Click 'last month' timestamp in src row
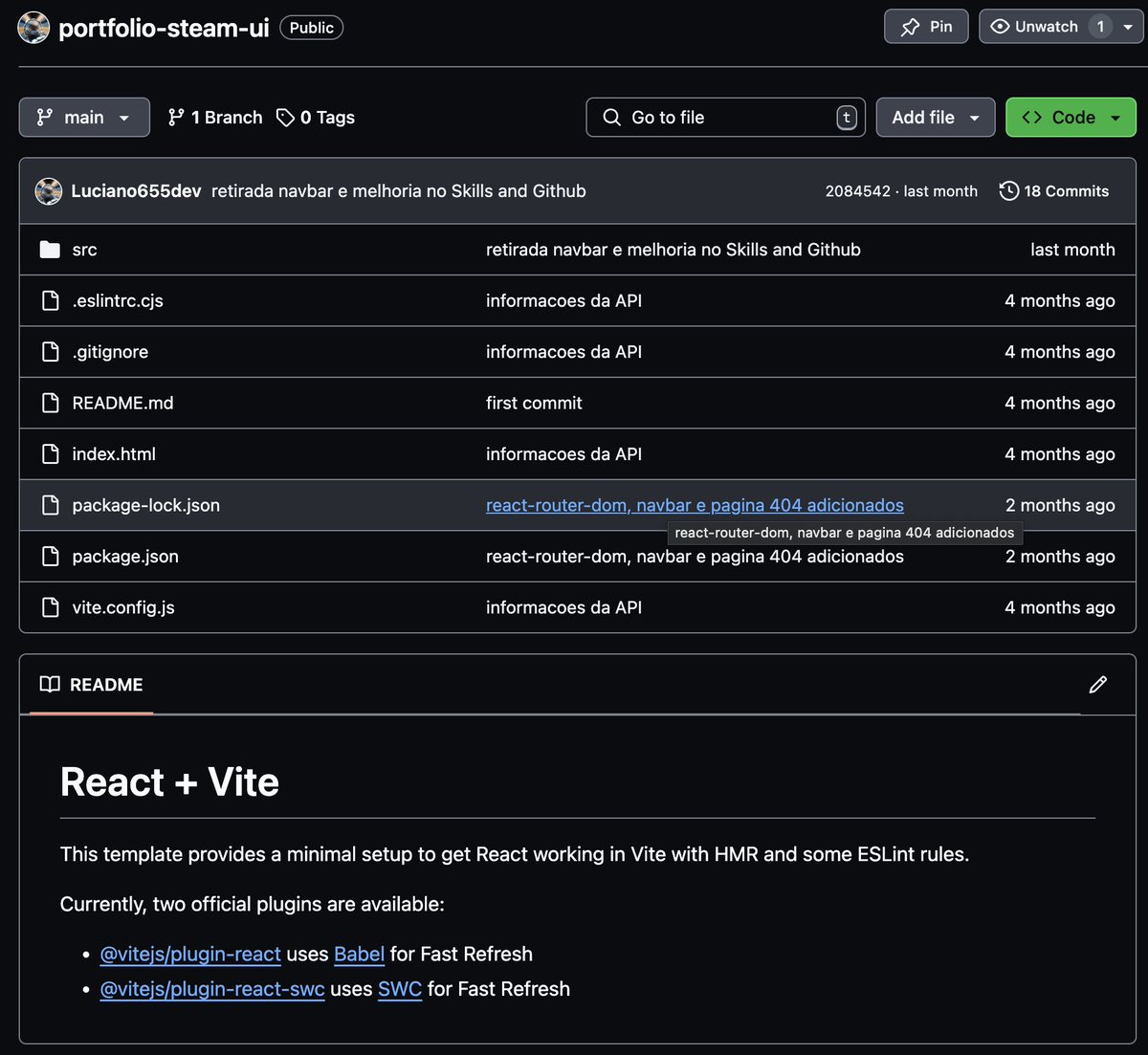Image resolution: width=1148 pixels, height=1055 pixels. point(1072,250)
